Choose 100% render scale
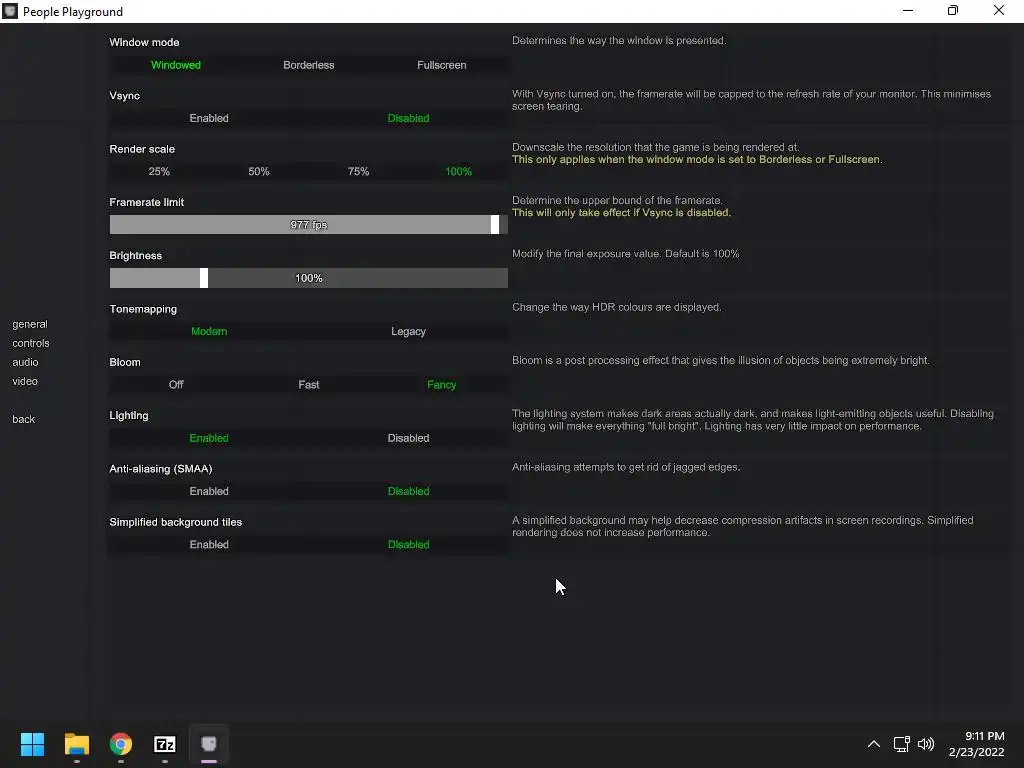Screen dimensions: 1024x768 (458, 171)
